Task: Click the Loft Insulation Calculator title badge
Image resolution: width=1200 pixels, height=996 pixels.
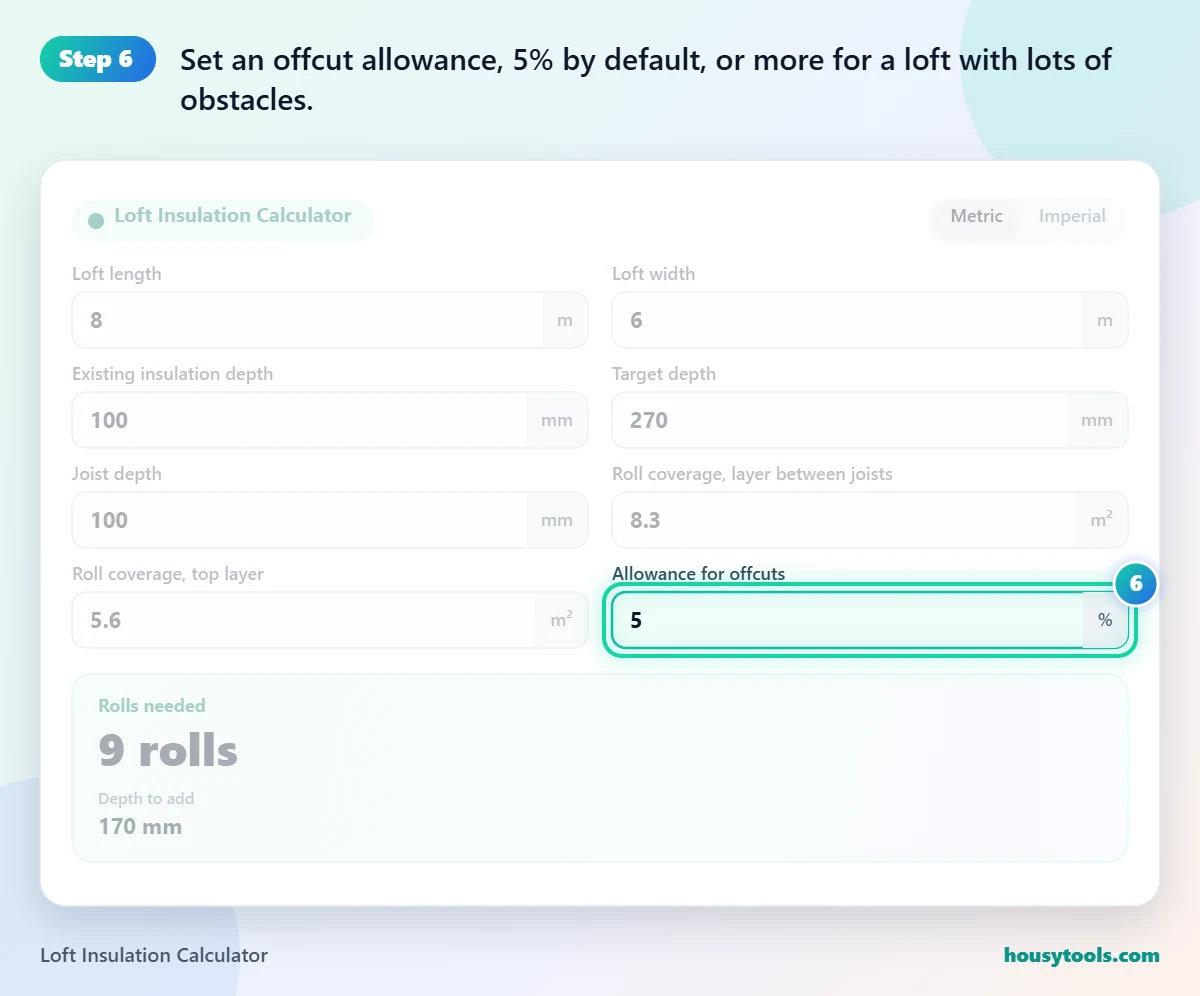Action: pos(222,220)
